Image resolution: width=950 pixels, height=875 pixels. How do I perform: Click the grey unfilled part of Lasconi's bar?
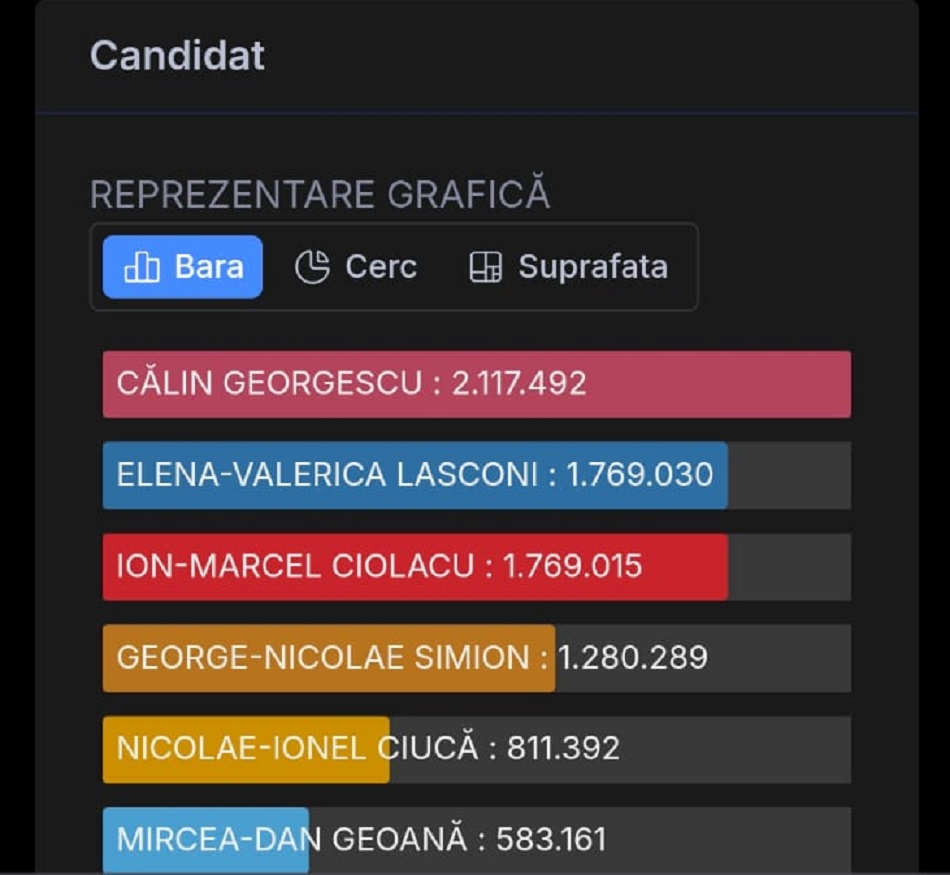789,475
